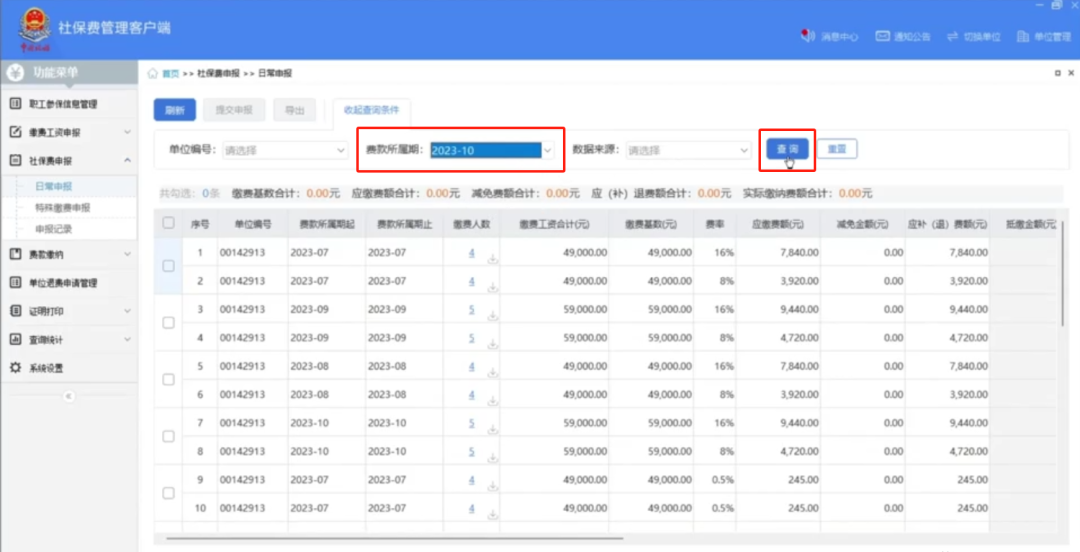
Task: Tick the select-all checkbox in the table header
Action: 168,223
